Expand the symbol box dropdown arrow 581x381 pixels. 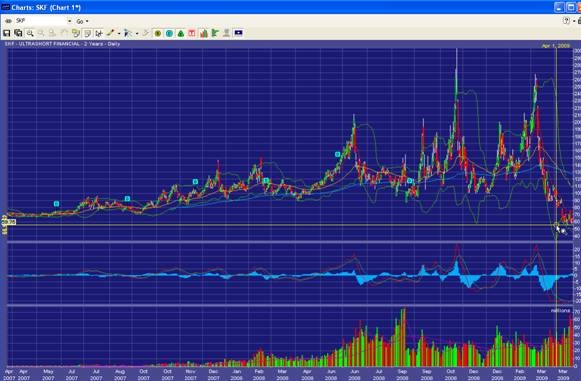(x=69, y=21)
